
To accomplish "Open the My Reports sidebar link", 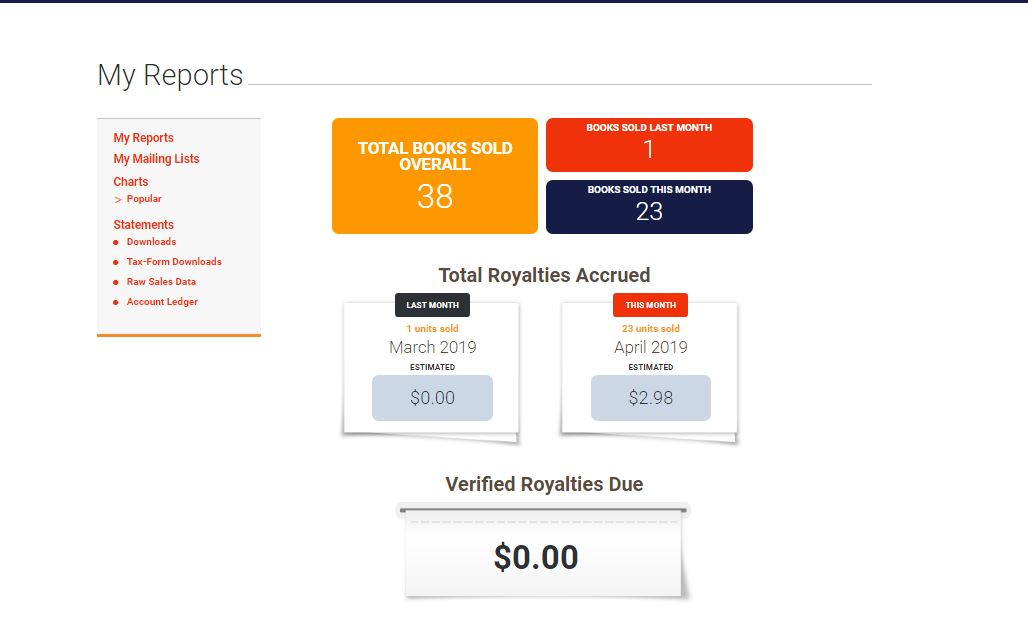I will coord(143,138).
